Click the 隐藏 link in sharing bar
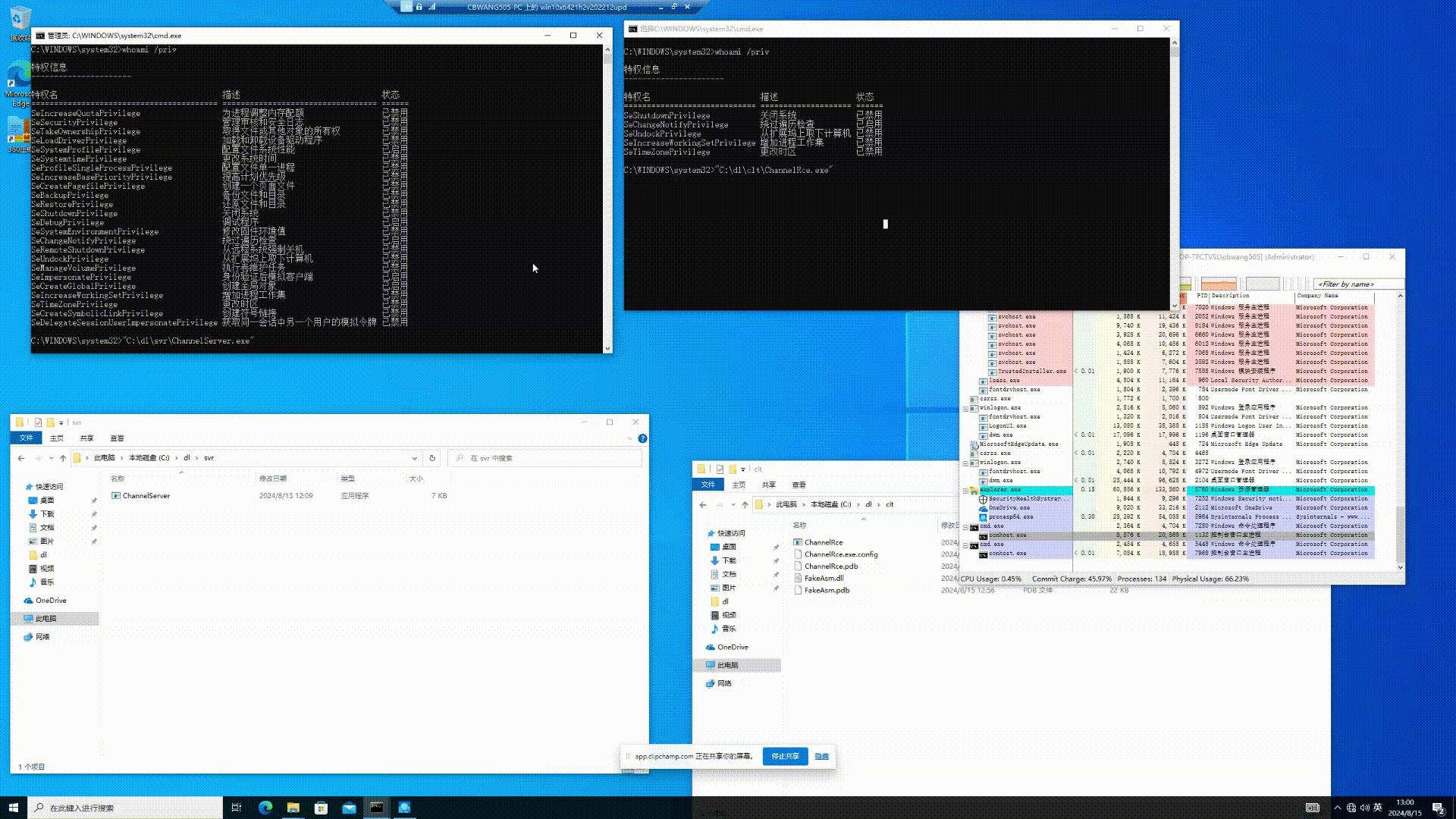 [x=821, y=756]
